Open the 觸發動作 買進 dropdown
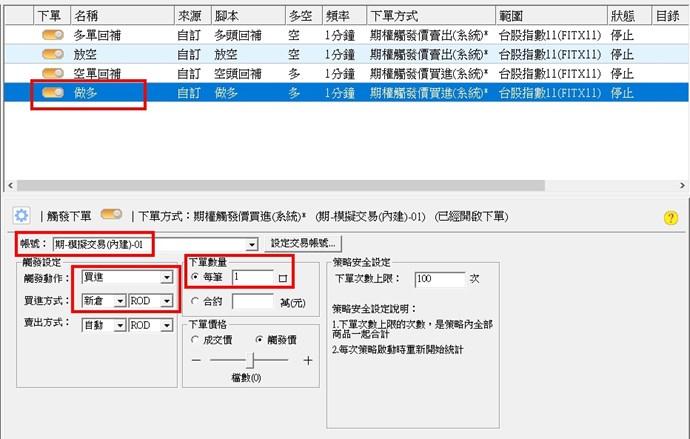Viewport: 690px width, 439px height. click(167, 277)
